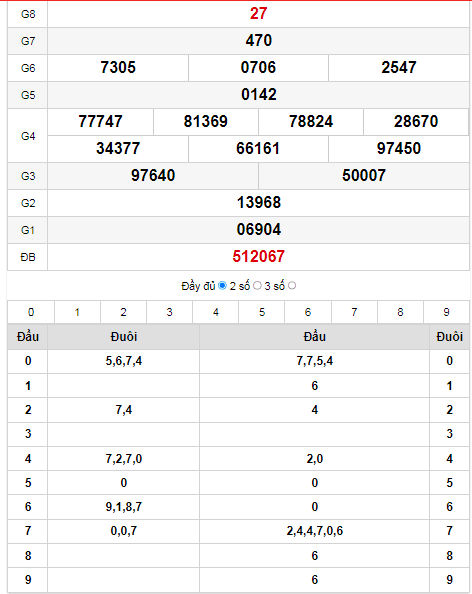472x594 pixels.
Task: Filter by digit 9 tab
Action: point(447,312)
